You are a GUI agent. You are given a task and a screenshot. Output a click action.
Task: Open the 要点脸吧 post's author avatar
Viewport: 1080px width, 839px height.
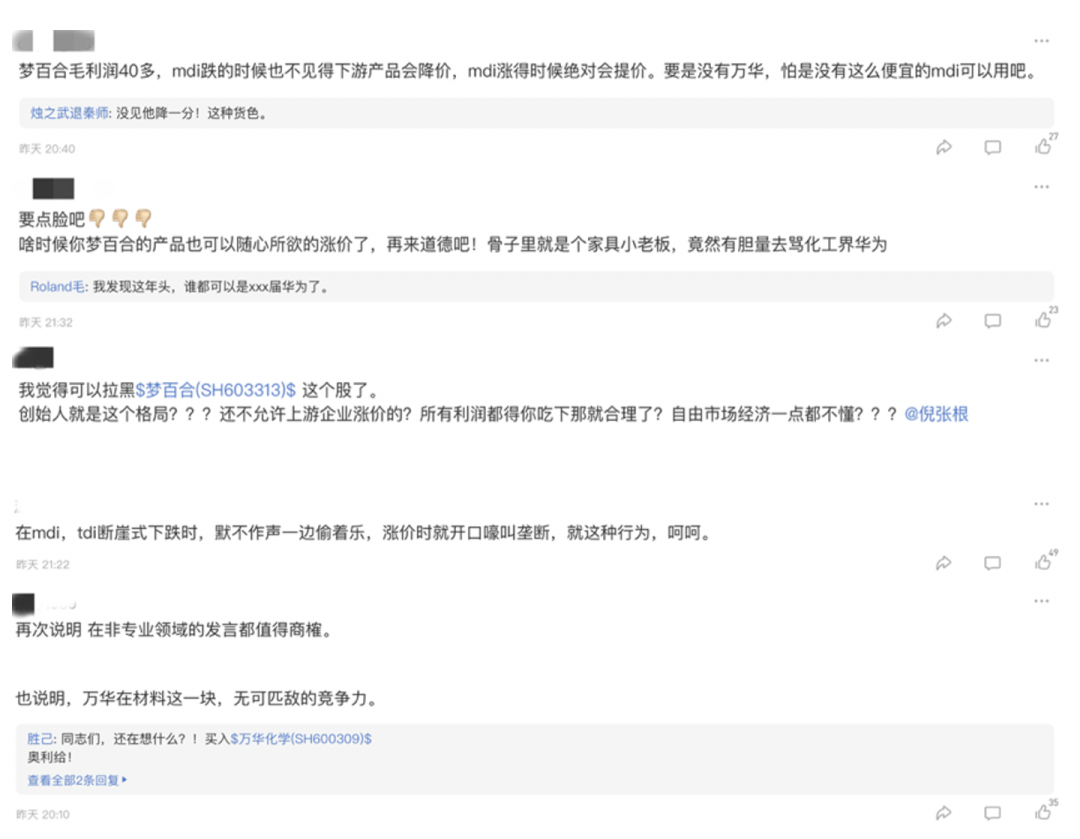[53, 188]
